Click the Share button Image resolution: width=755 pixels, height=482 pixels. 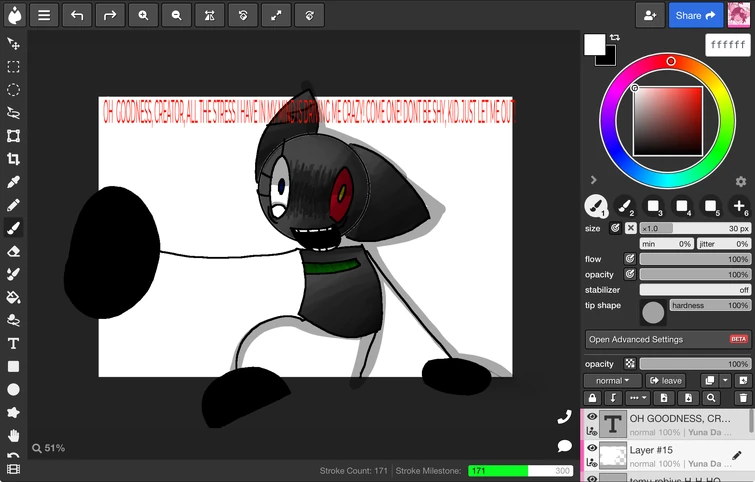click(695, 15)
